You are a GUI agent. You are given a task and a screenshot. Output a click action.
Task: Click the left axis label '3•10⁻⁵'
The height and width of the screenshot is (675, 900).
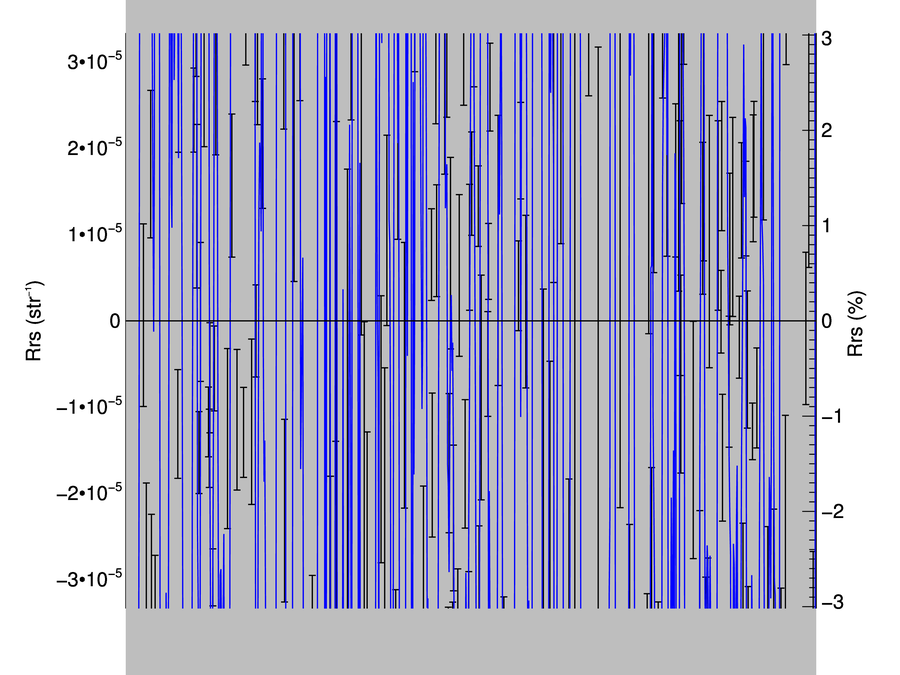click(x=95, y=61)
